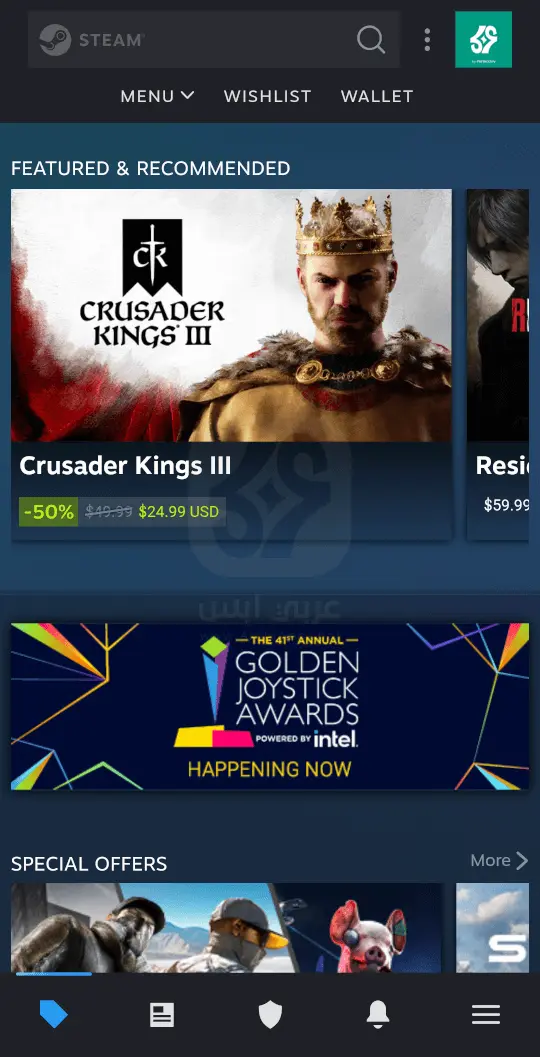
Task: Open the three-dot overflow menu
Action: pos(427,40)
